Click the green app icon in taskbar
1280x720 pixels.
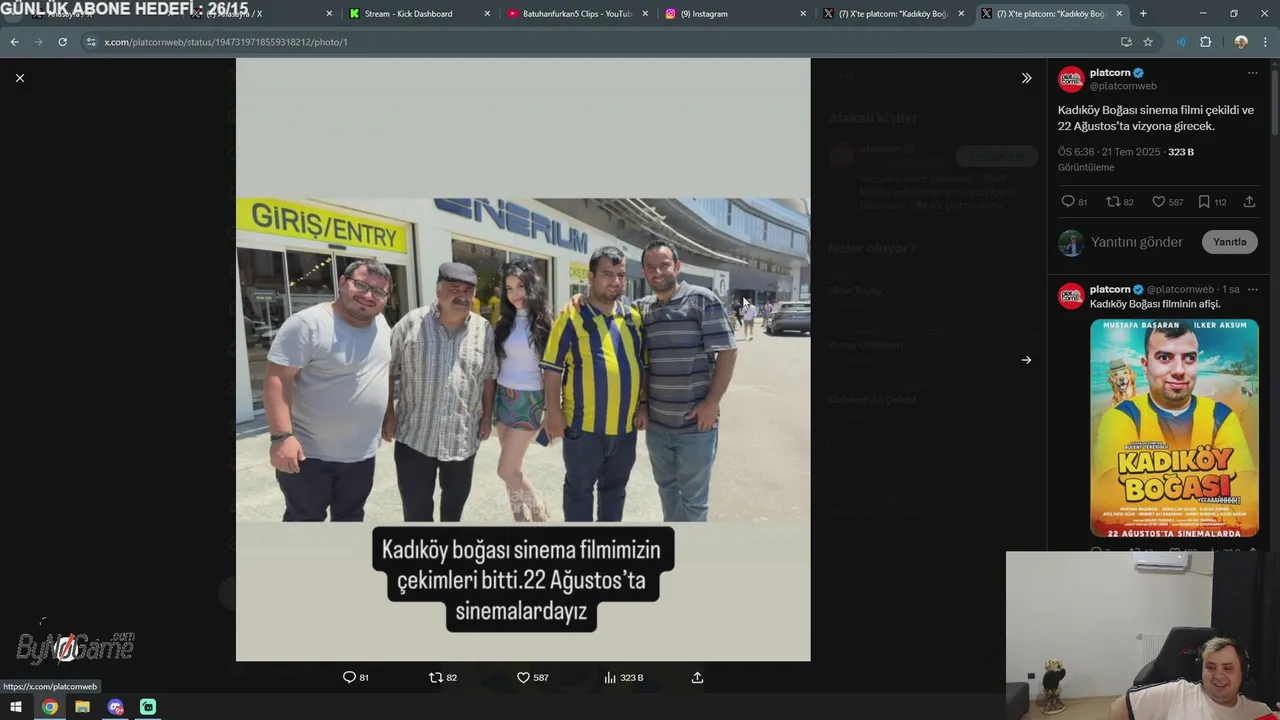pyautogui.click(x=148, y=707)
